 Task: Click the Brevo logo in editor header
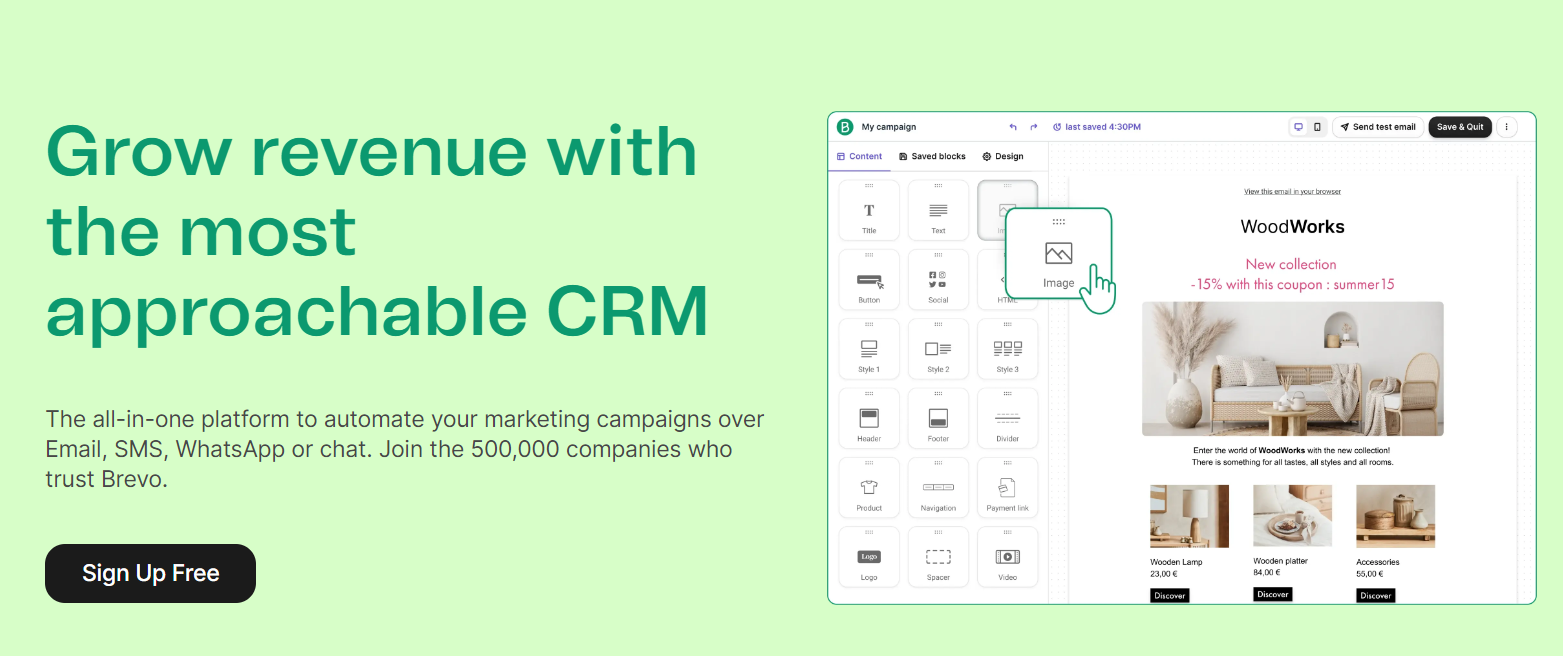tap(845, 127)
